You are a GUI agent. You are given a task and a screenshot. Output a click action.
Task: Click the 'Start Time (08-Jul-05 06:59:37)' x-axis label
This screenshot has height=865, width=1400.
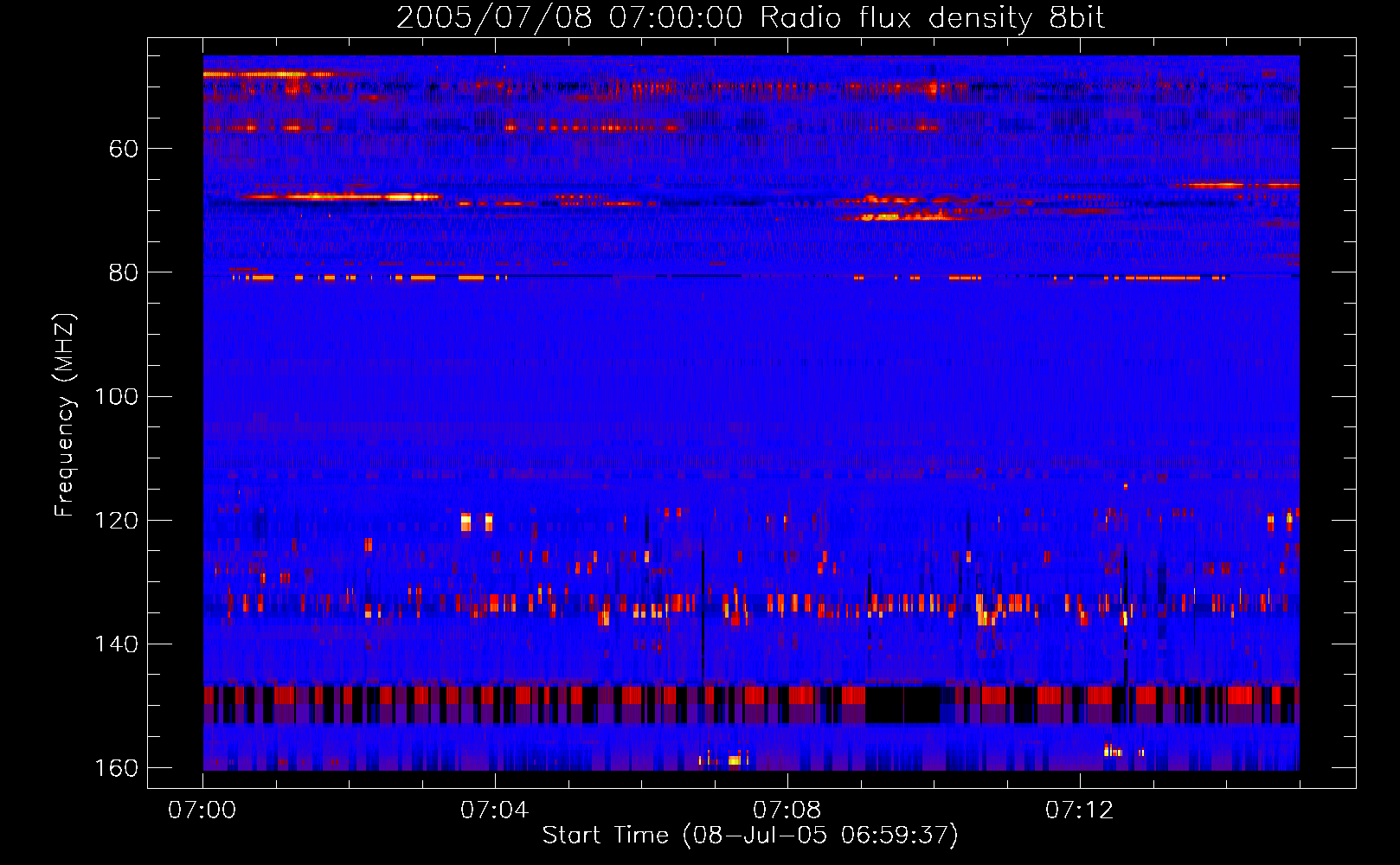tap(750, 836)
